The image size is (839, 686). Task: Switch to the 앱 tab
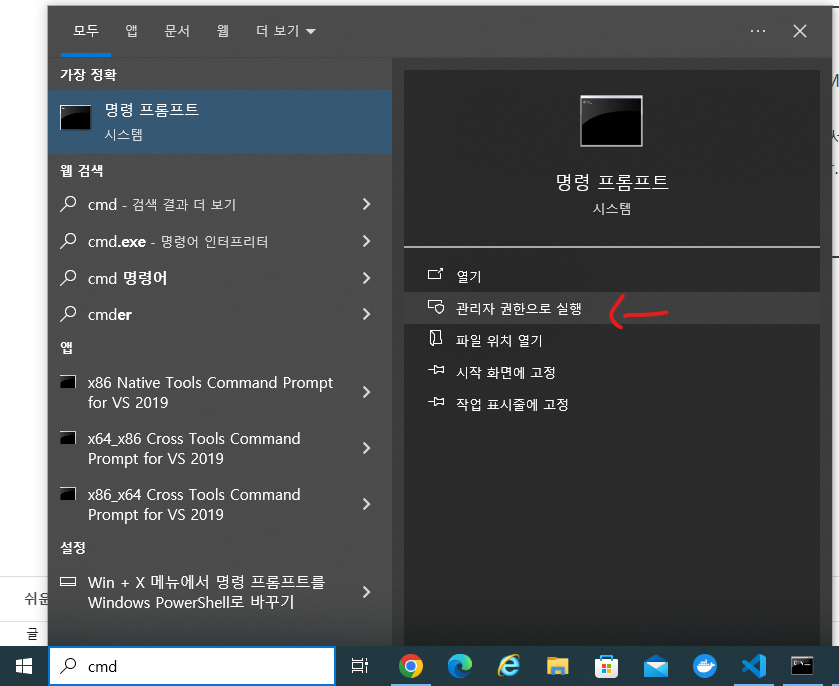tap(132, 31)
